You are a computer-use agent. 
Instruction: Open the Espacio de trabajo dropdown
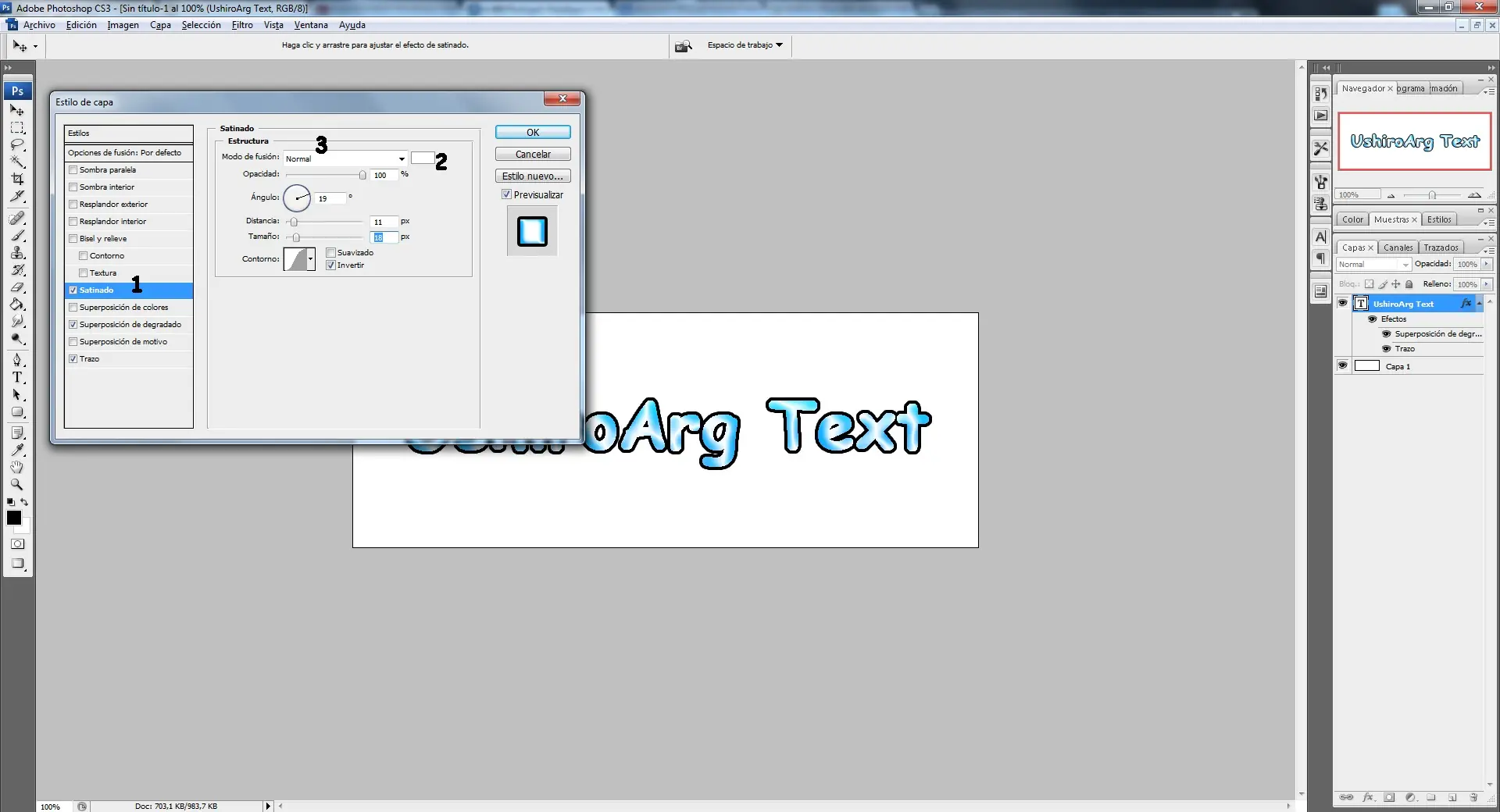(745, 45)
